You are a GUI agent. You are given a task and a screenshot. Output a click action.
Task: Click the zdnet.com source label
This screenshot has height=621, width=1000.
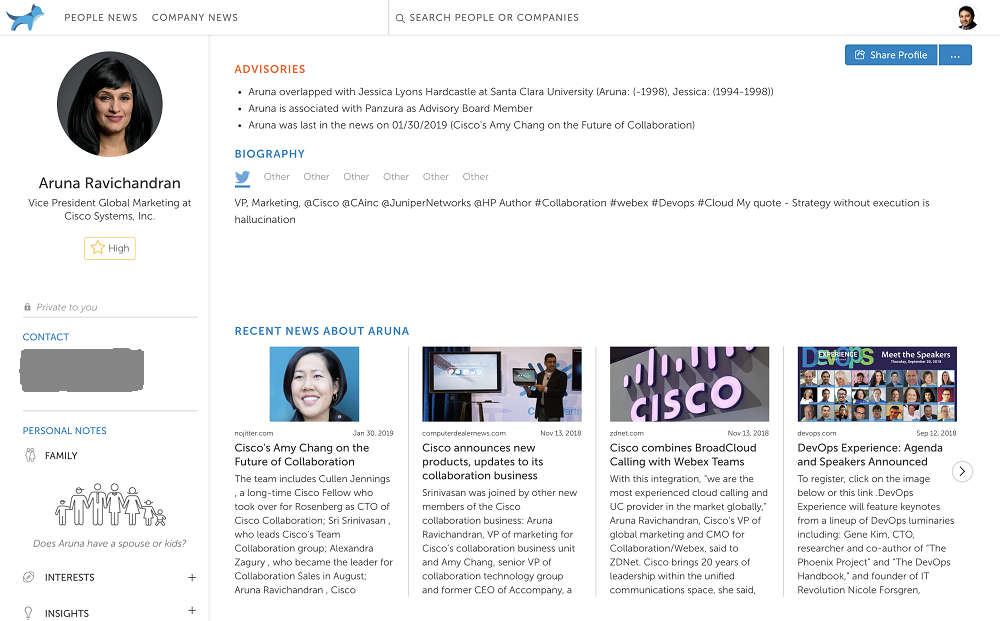pyautogui.click(x=627, y=433)
